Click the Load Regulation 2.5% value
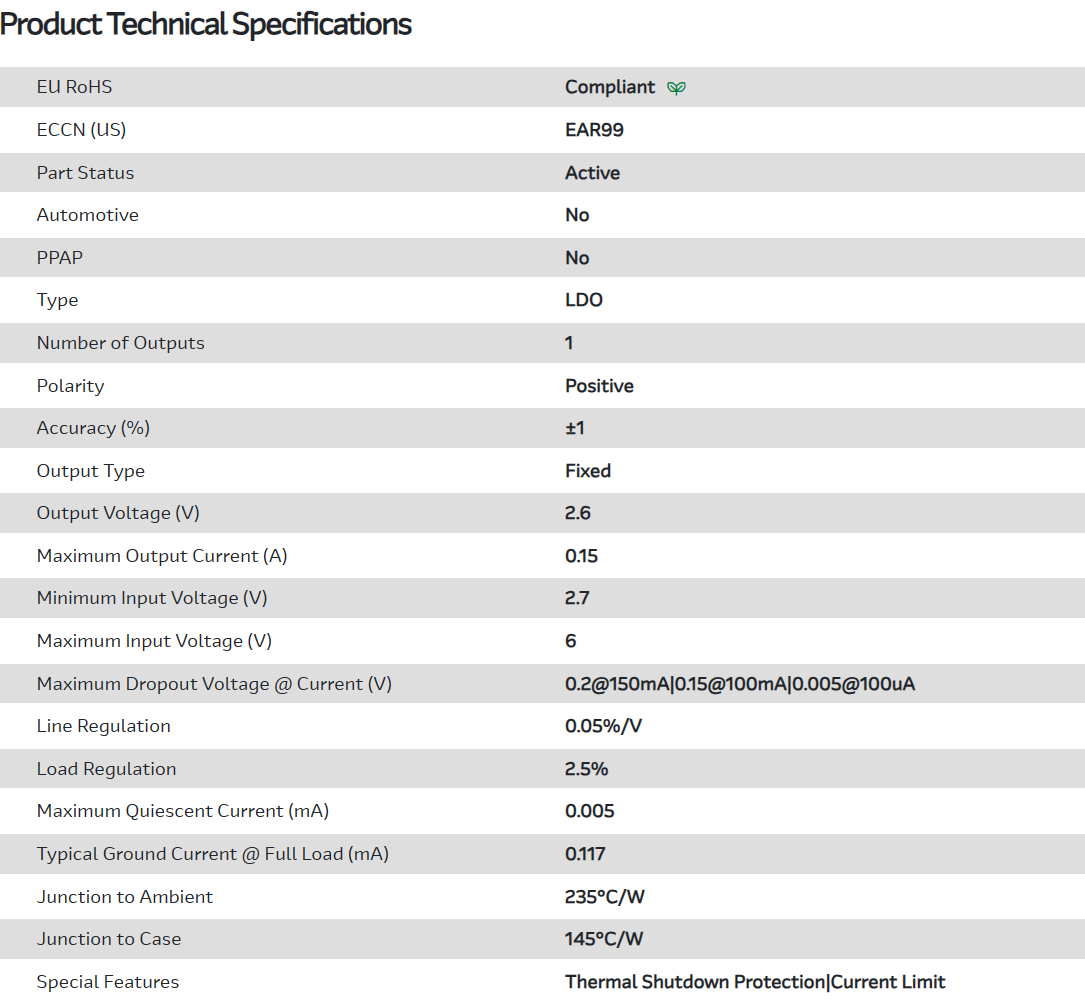Viewport: 1085px width, 1004px height. (586, 769)
